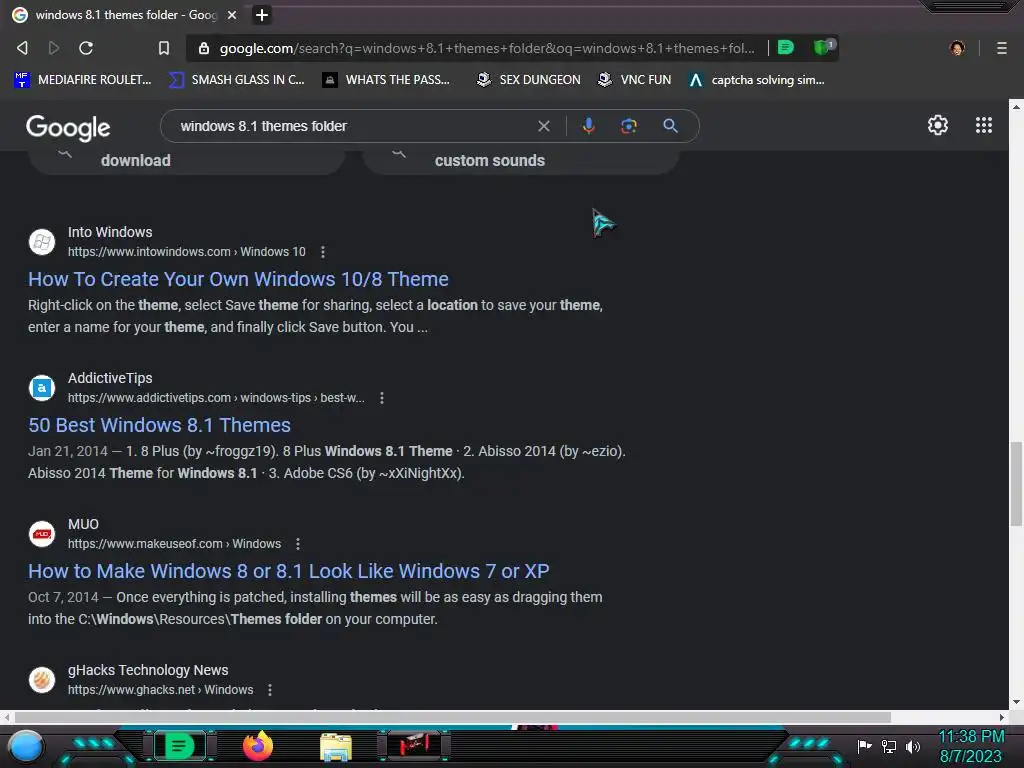Open the browser hamburger menu

click(1001, 48)
